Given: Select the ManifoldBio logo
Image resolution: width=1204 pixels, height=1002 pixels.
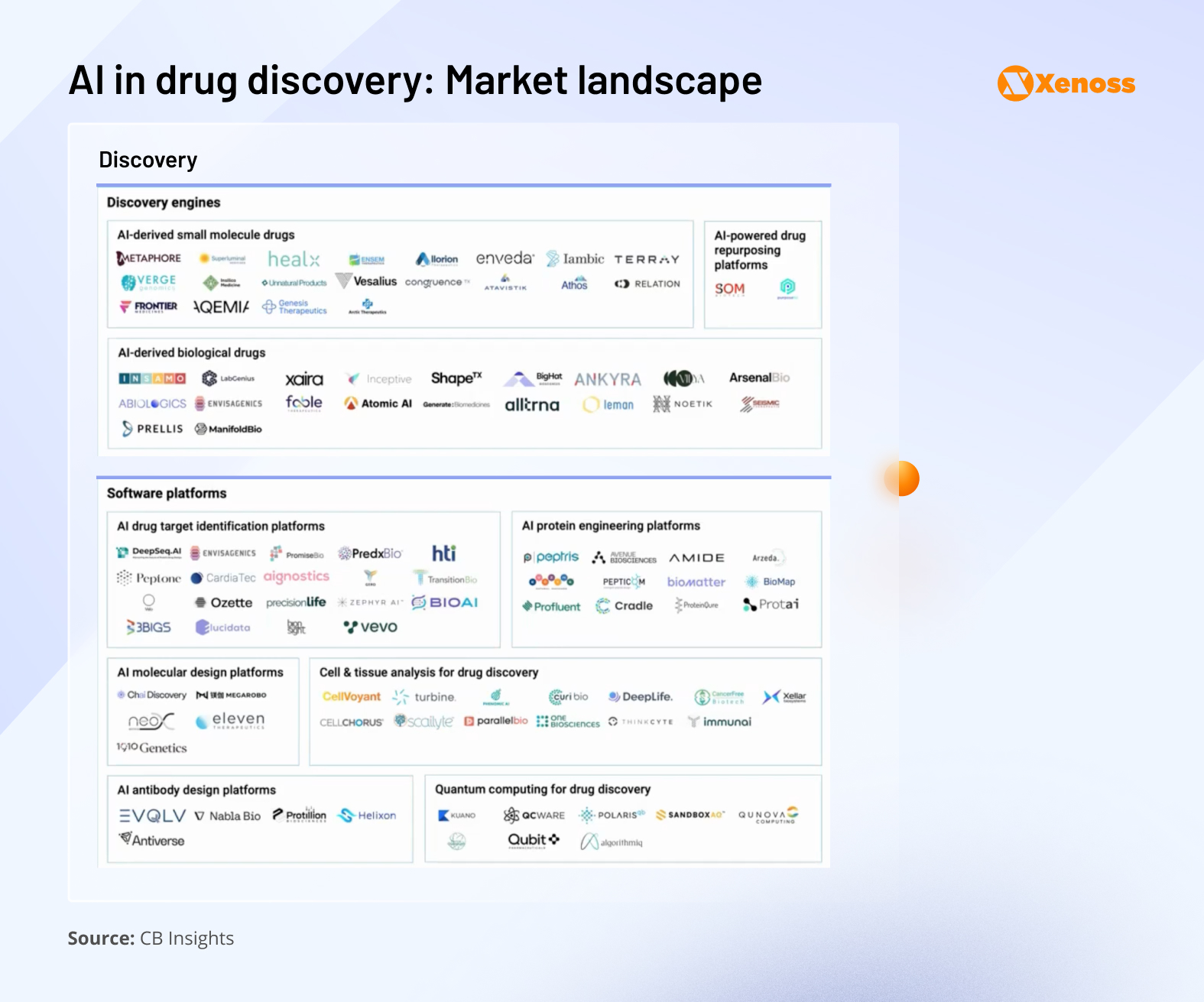Looking at the screenshot, I should (x=228, y=429).
